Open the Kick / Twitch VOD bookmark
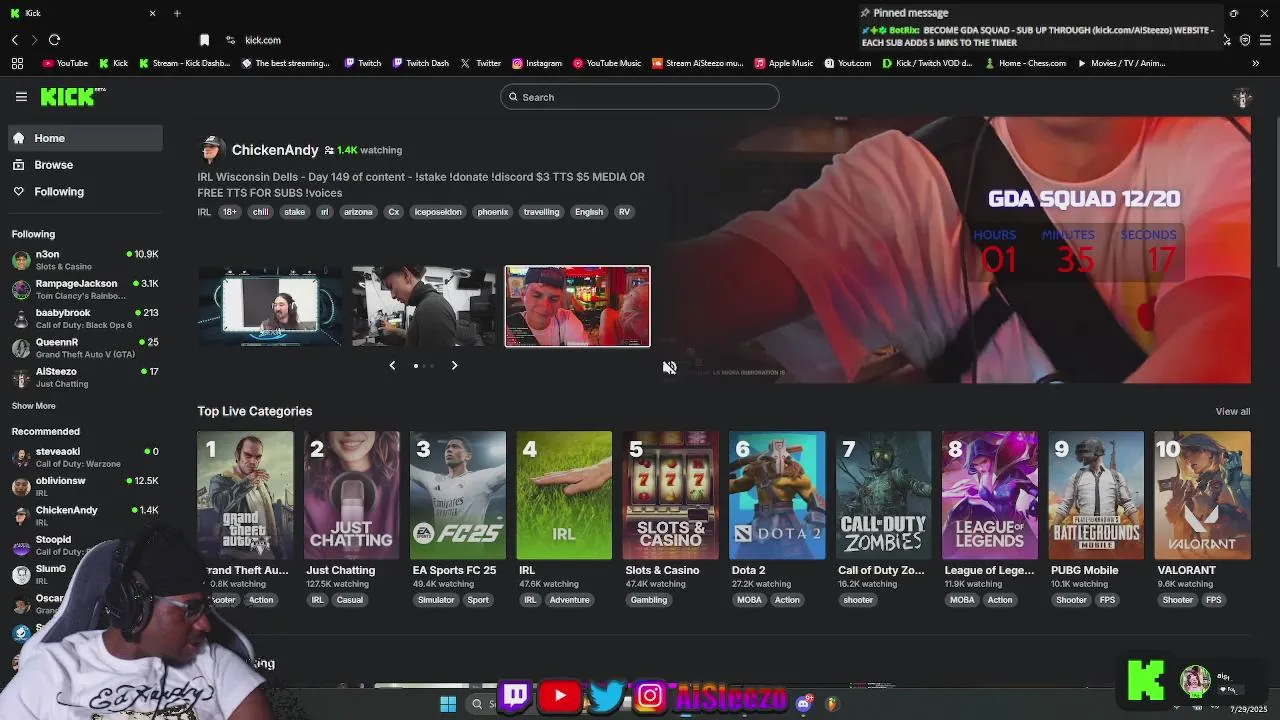This screenshot has width=1280, height=720. (927, 63)
